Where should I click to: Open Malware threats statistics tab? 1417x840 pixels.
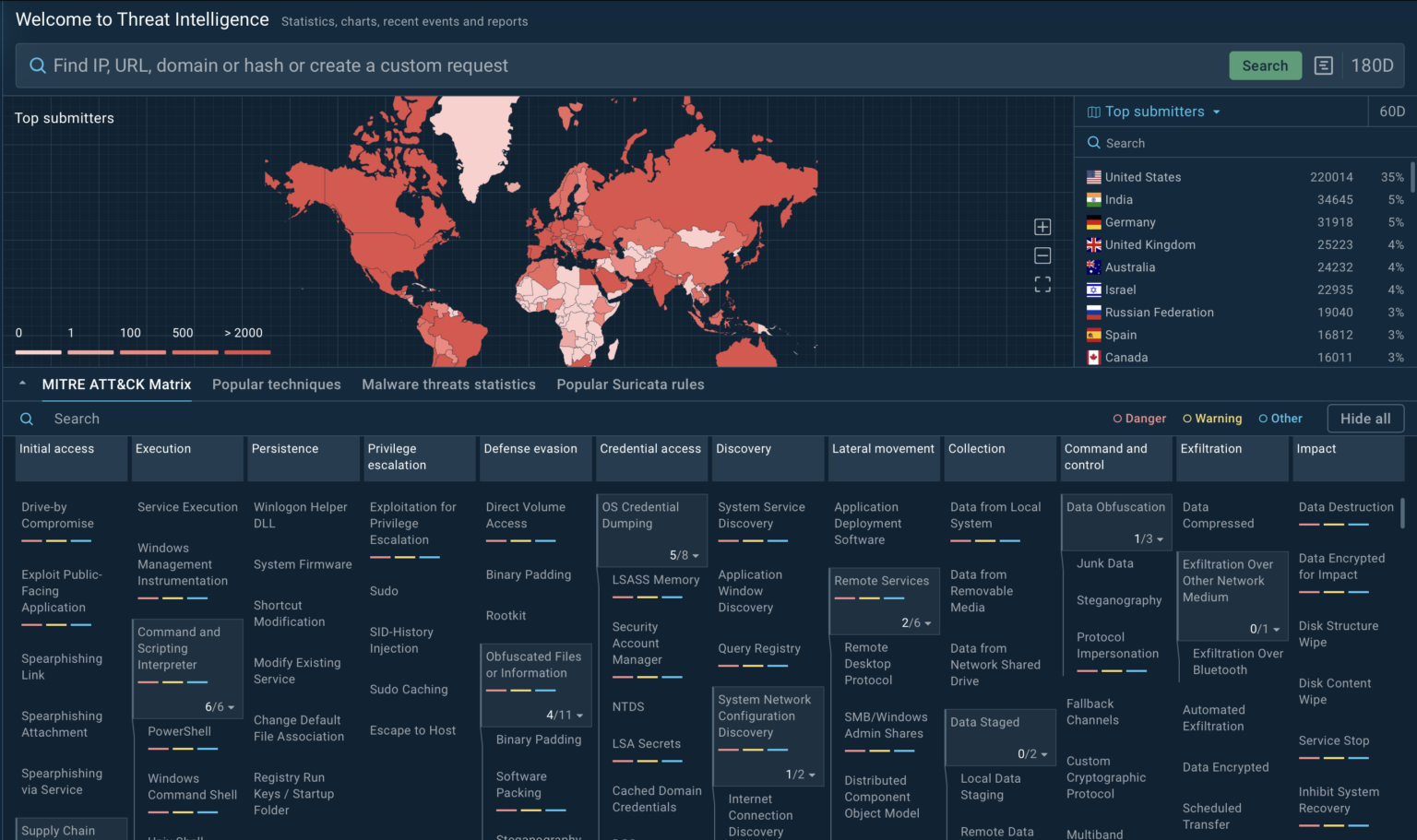coord(448,385)
